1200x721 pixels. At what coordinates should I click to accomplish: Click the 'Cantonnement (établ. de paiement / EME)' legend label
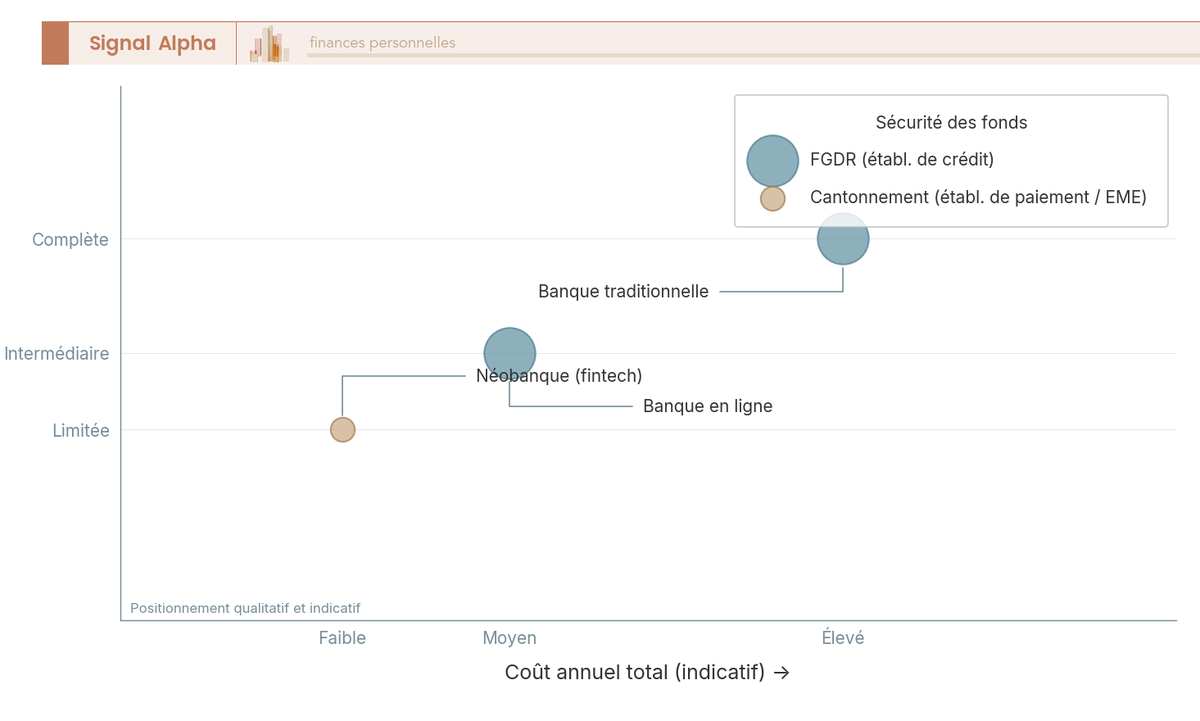[978, 198]
